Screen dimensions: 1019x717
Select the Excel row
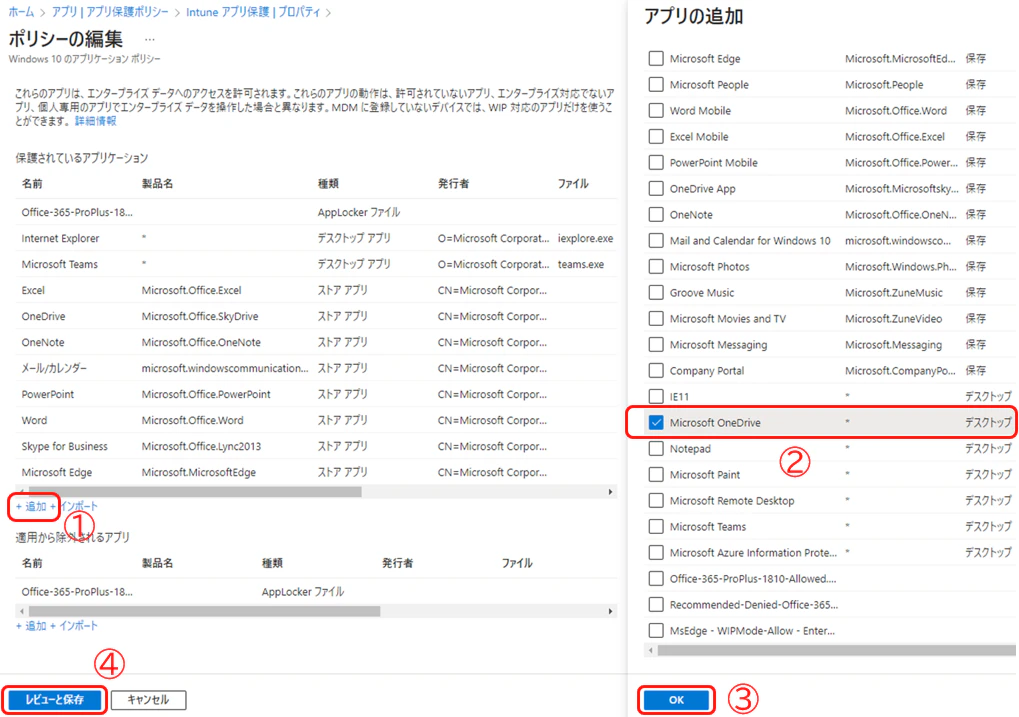point(316,291)
